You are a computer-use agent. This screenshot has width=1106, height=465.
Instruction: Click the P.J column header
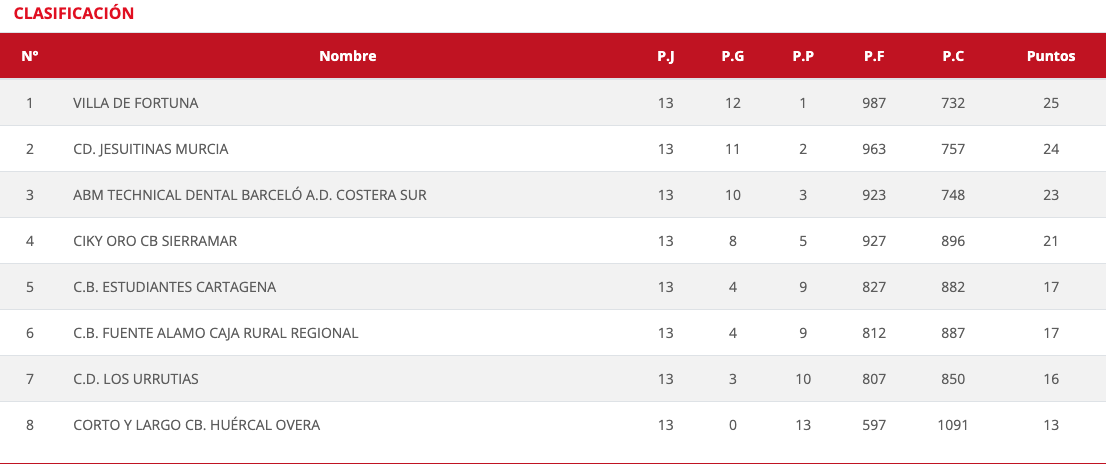666,56
